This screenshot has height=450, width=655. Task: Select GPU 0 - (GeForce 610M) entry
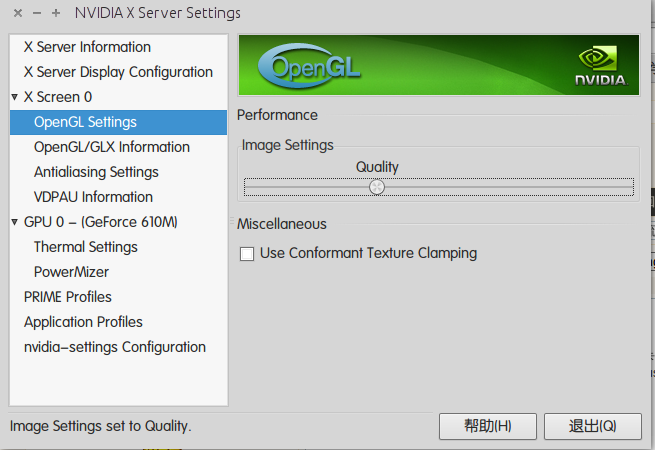pyautogui.click(x=101, y=222)
